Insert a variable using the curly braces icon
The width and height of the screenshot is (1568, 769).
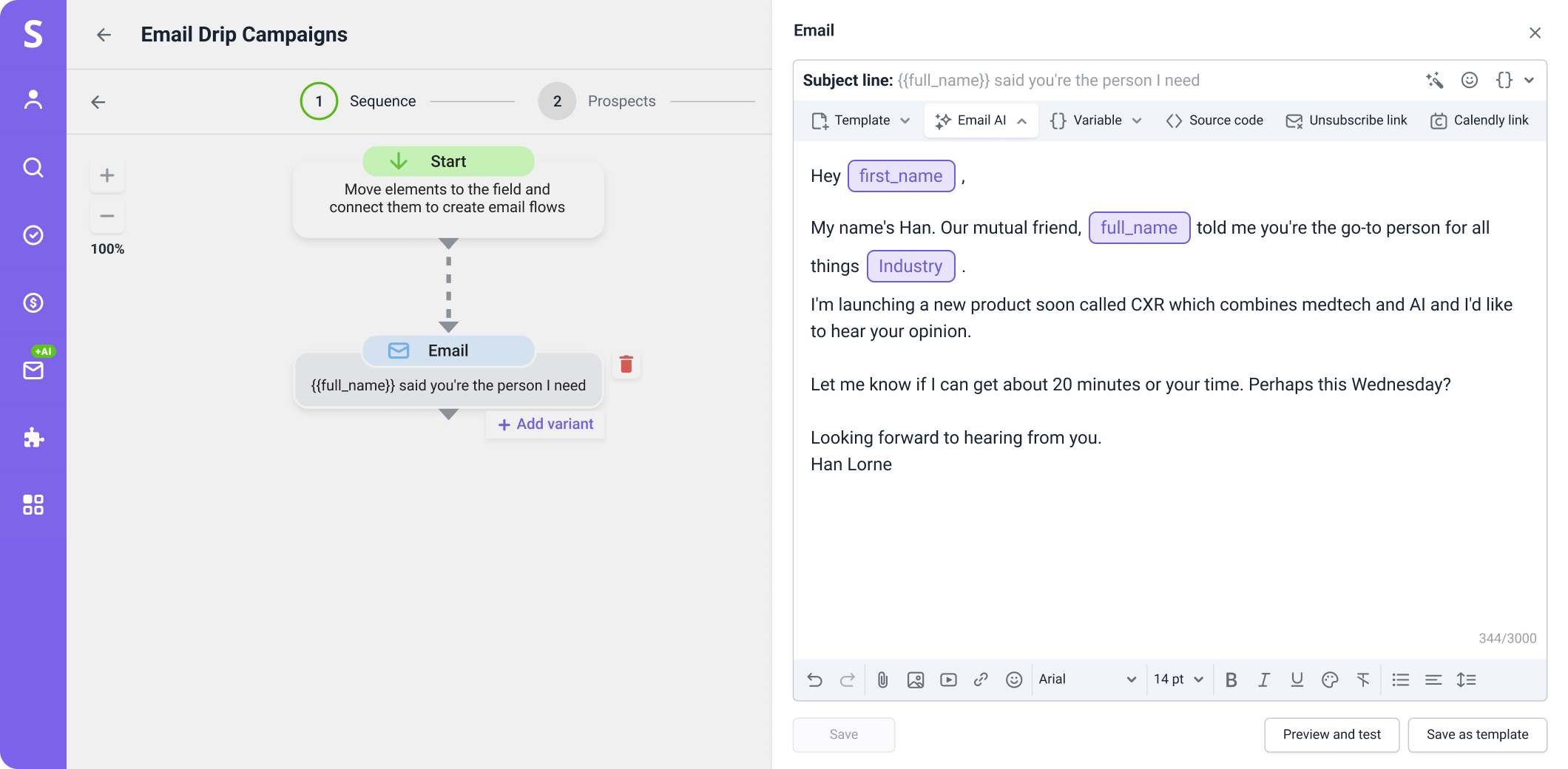click(1504, 81)
